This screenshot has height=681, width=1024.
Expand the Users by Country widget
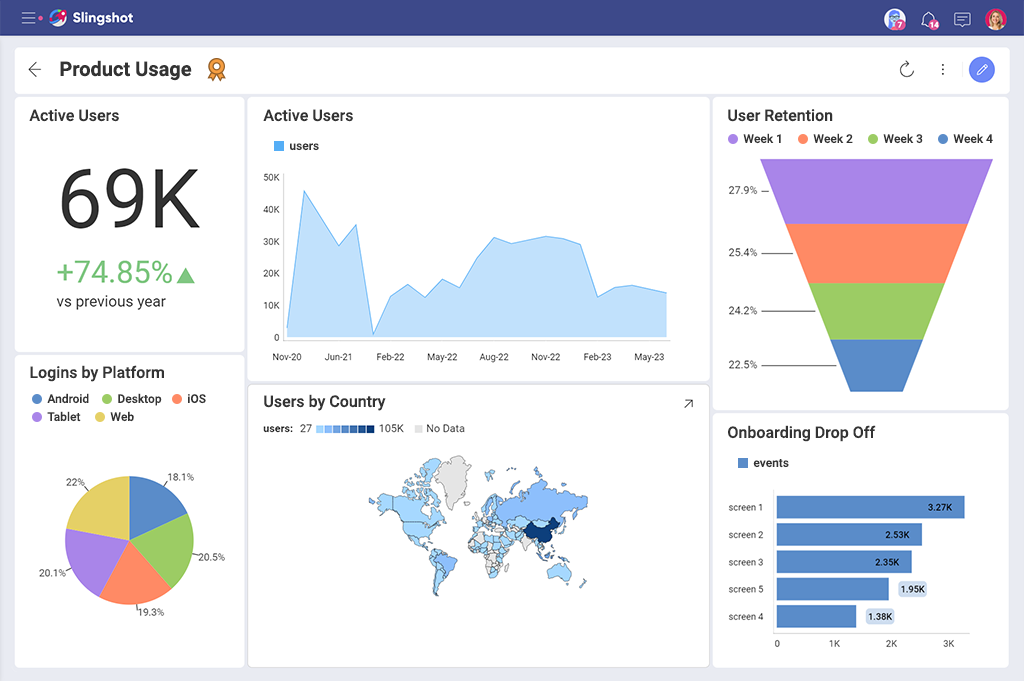tap(687, 403)
